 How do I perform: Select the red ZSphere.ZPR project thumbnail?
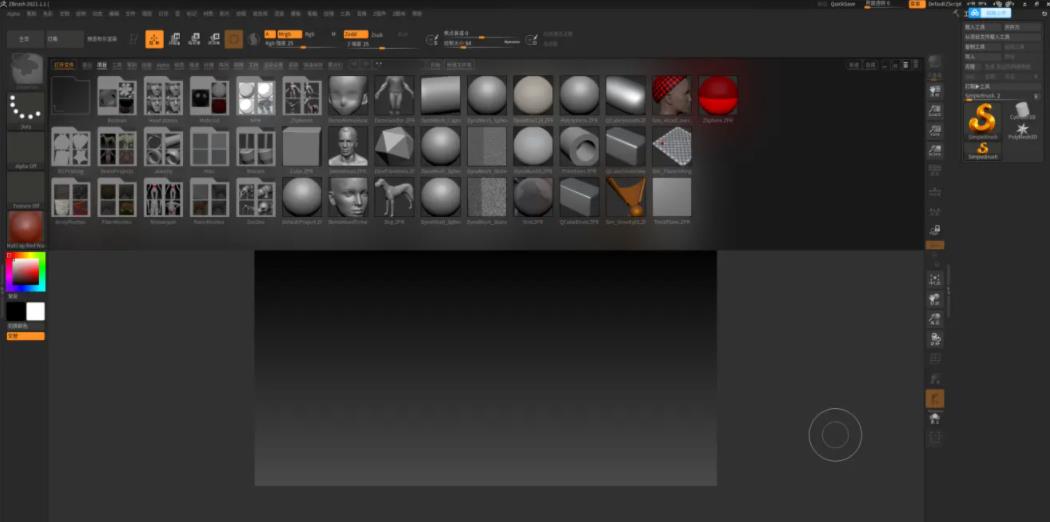(x=718, y=98)
